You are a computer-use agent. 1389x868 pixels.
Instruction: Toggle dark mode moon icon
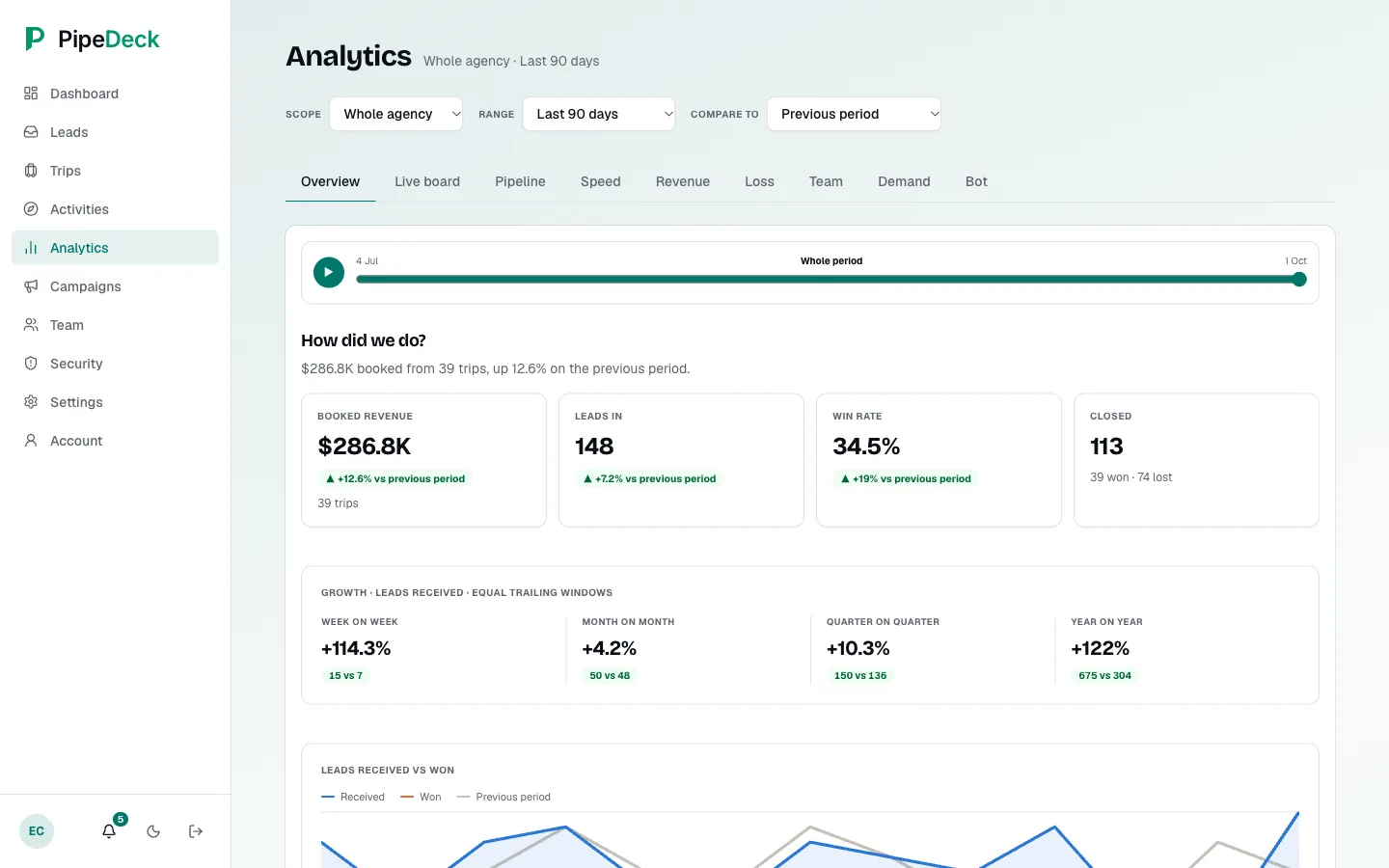coord(153,831)
